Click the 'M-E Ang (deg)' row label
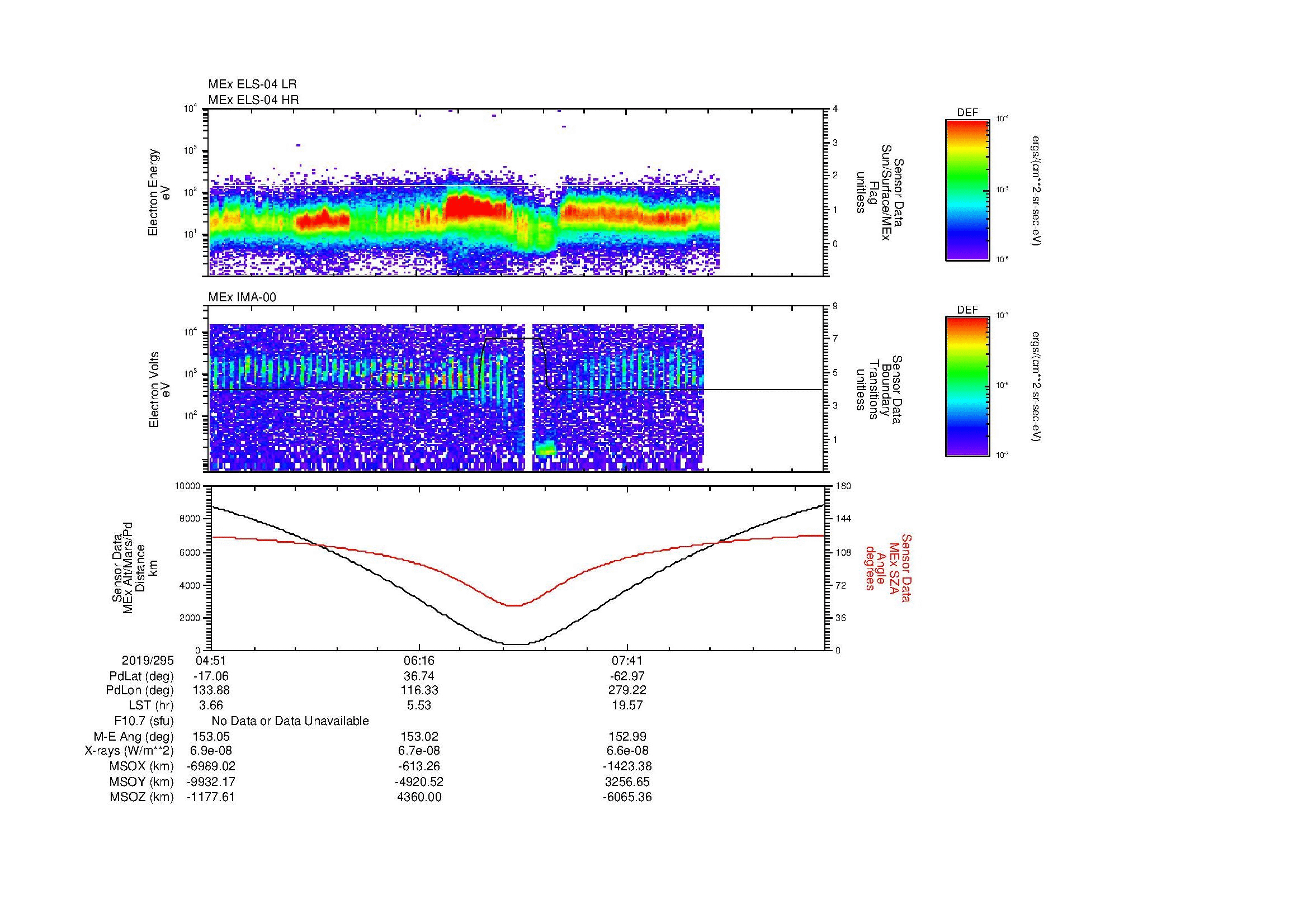This screenshot has width=1308, height=924. 133,736
